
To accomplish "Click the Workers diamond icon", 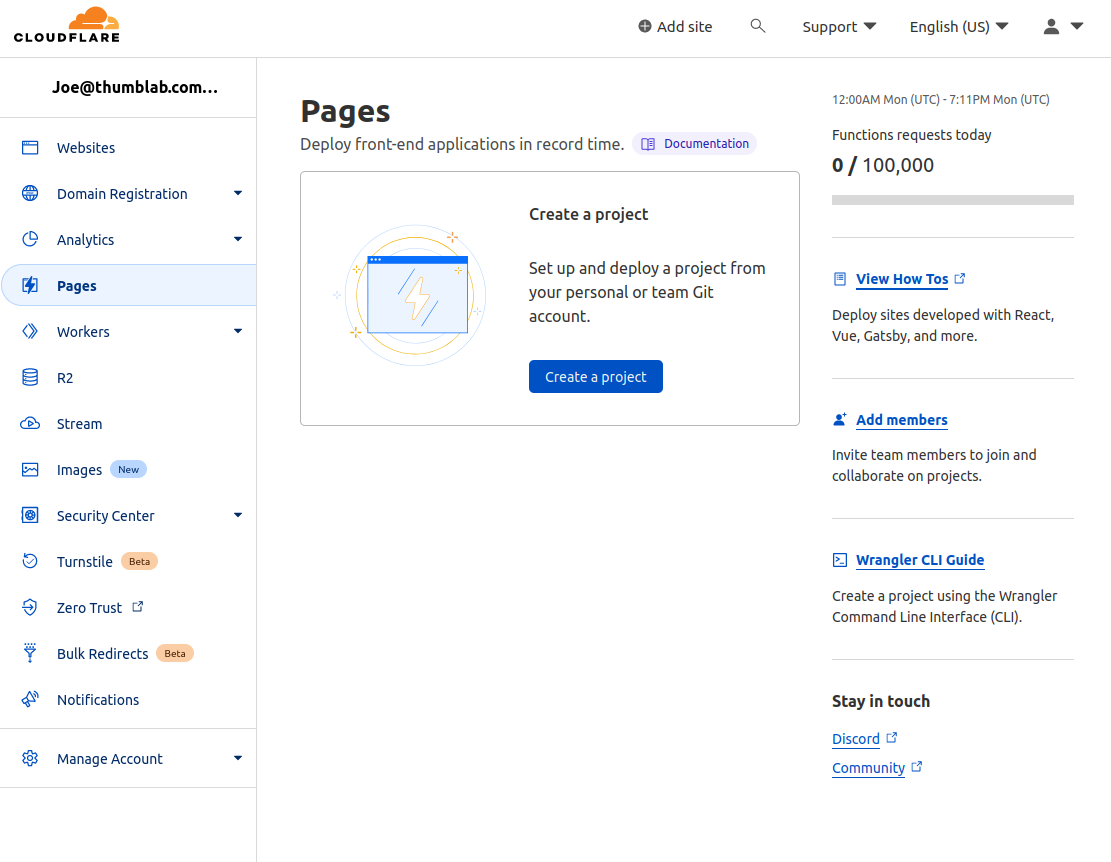I will pyautogui.click(x=30, y=331).
